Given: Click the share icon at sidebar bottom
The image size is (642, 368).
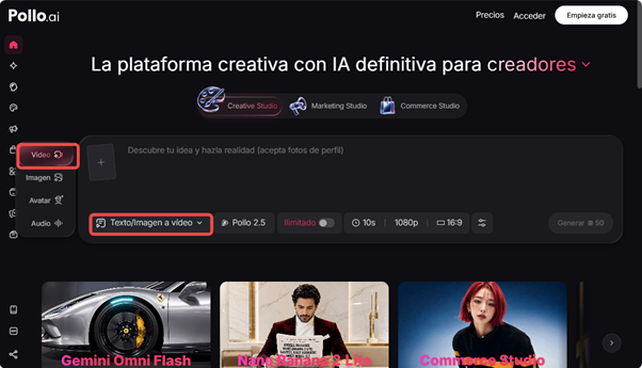Looking at the screenshot, I should (x=14, y=354).
